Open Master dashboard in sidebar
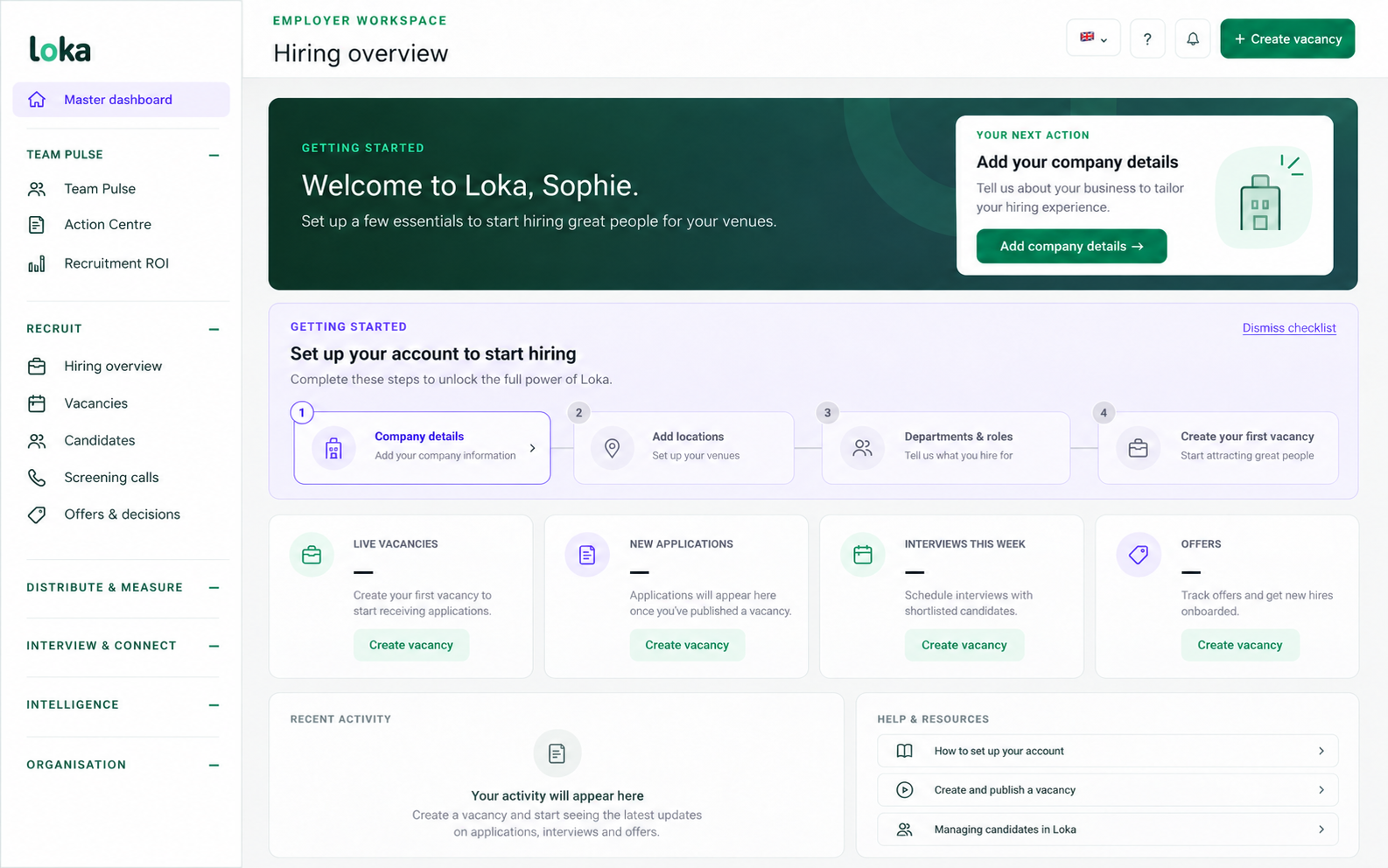 122,100
